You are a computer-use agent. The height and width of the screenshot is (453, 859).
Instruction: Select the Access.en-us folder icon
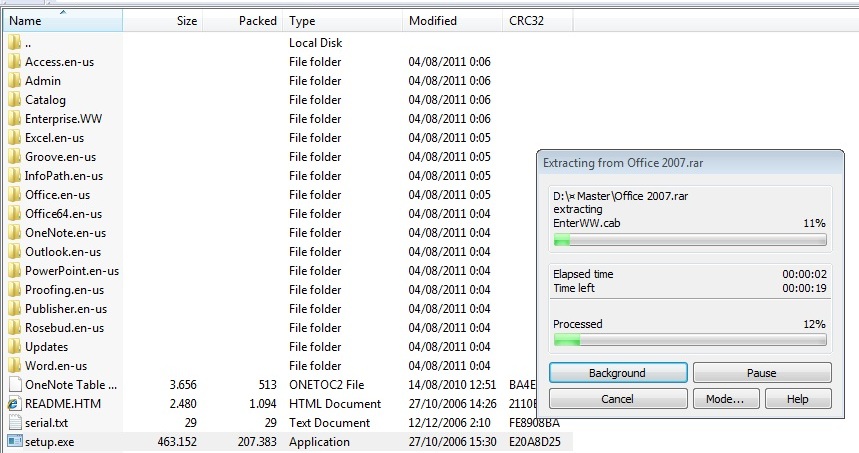pos(15,62)
